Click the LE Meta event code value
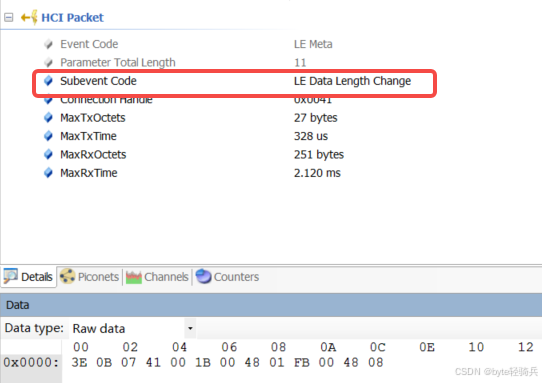Screen dimensions: 542x383 [x=313, y=44]
